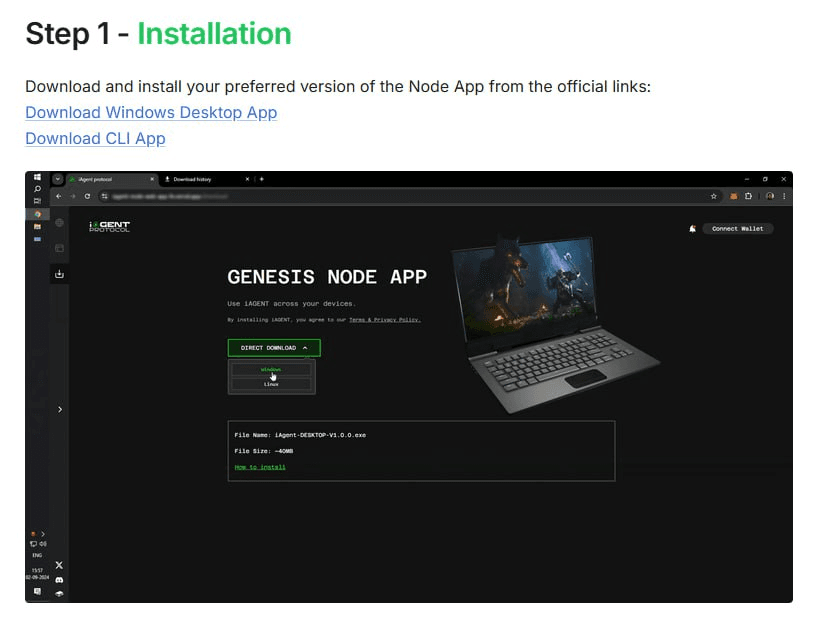
Task: Close the Download history tab
Action: (247, 180)
